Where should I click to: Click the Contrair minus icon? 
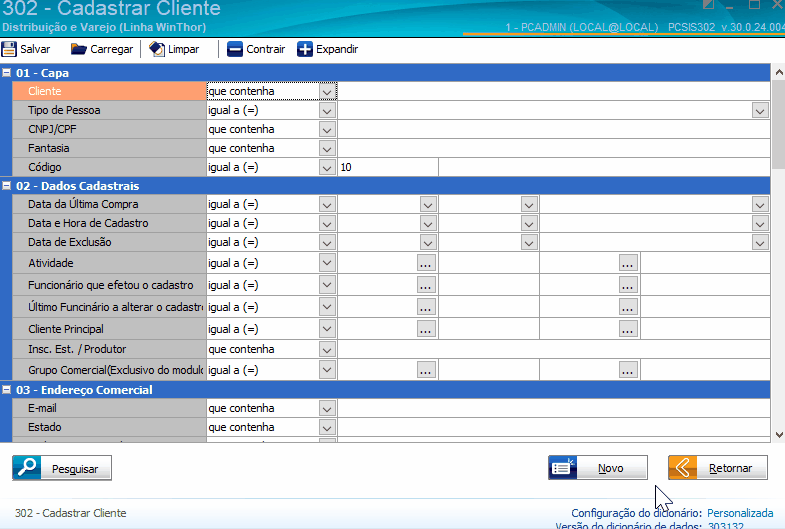click(235, 49)
